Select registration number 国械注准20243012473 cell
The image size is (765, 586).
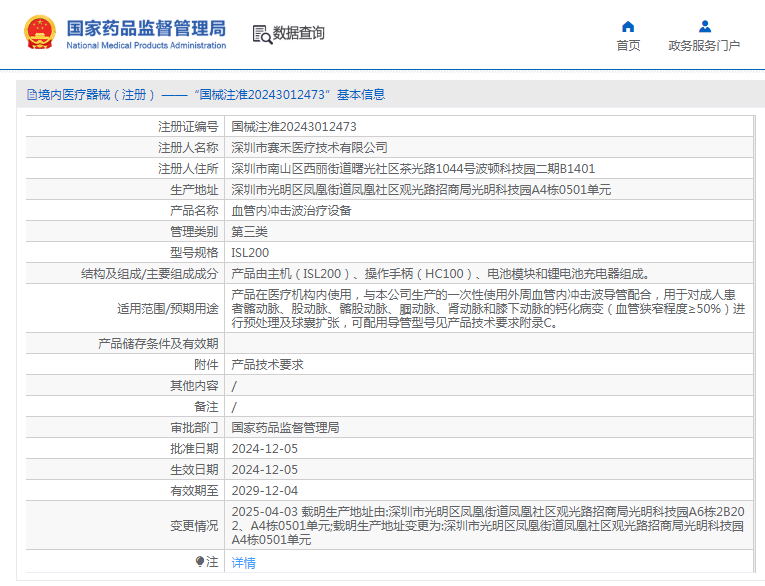tap(294, 127)
